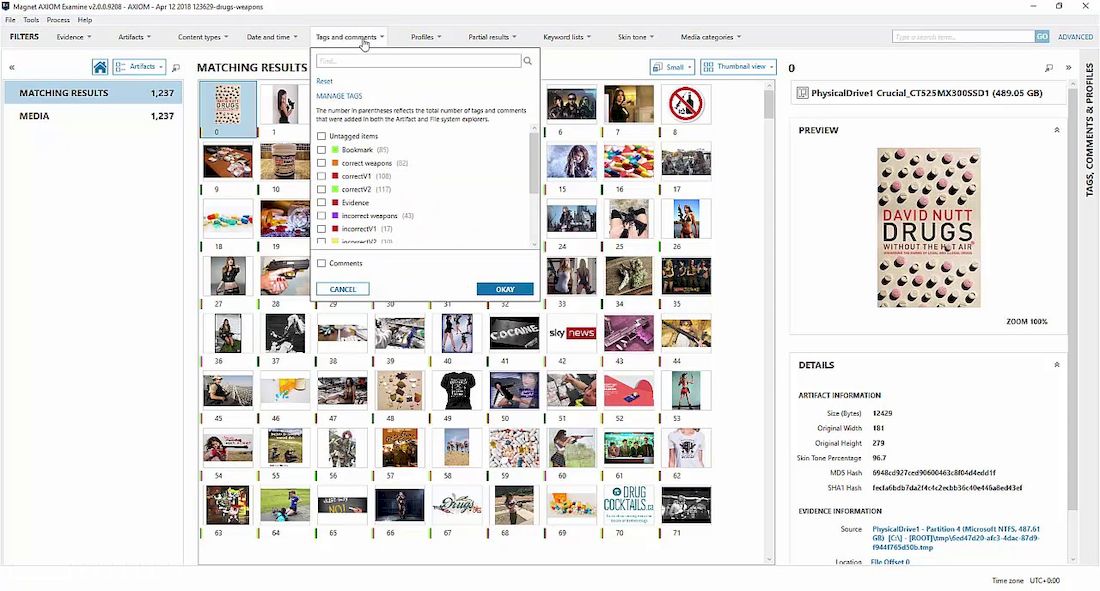This screenshot has height=591, width=1100.
Task: Tick the correctV1 checkbox
Action: pyautogui.click(x=321, y=176)
